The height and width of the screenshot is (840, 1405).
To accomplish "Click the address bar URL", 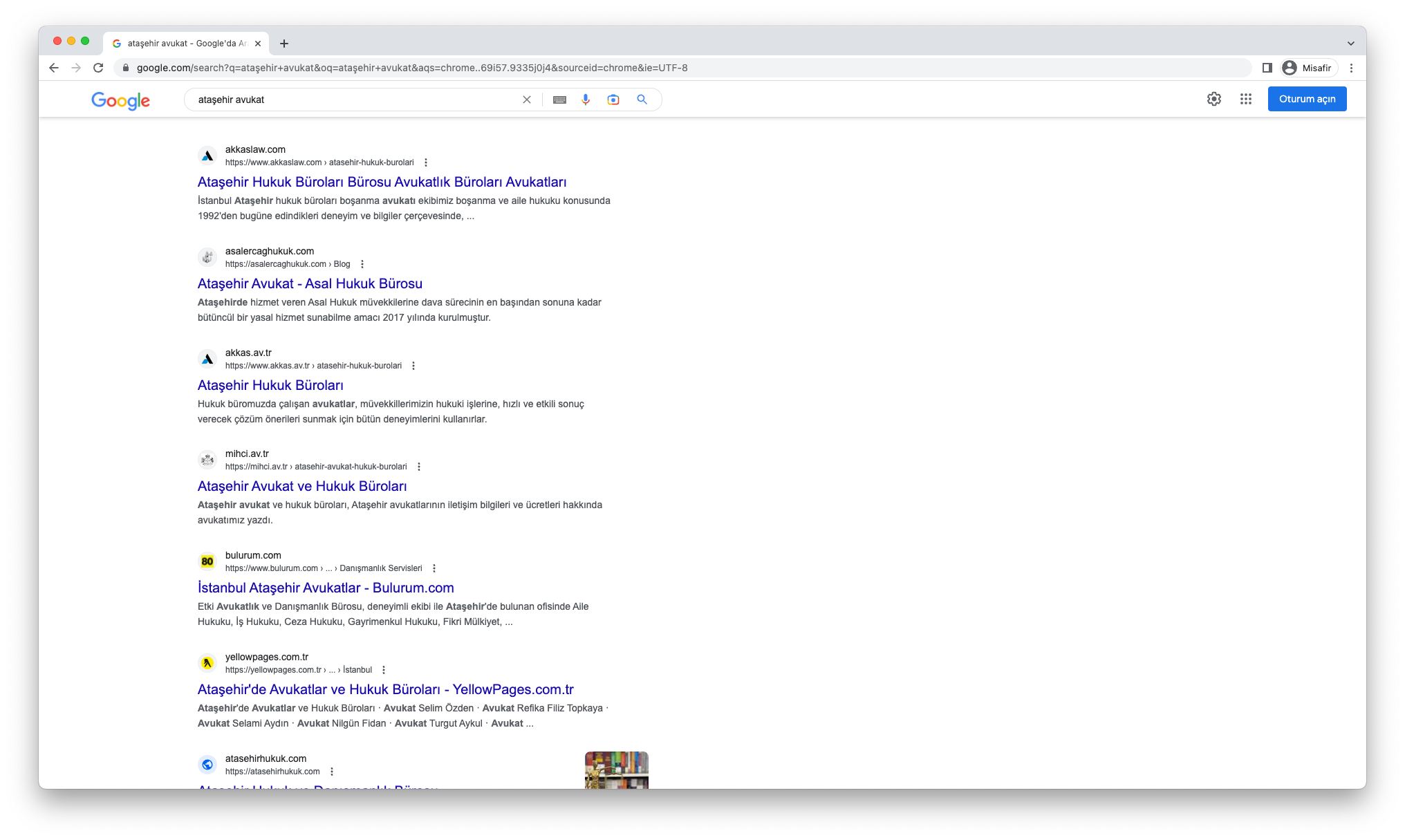I will (412, 68).
